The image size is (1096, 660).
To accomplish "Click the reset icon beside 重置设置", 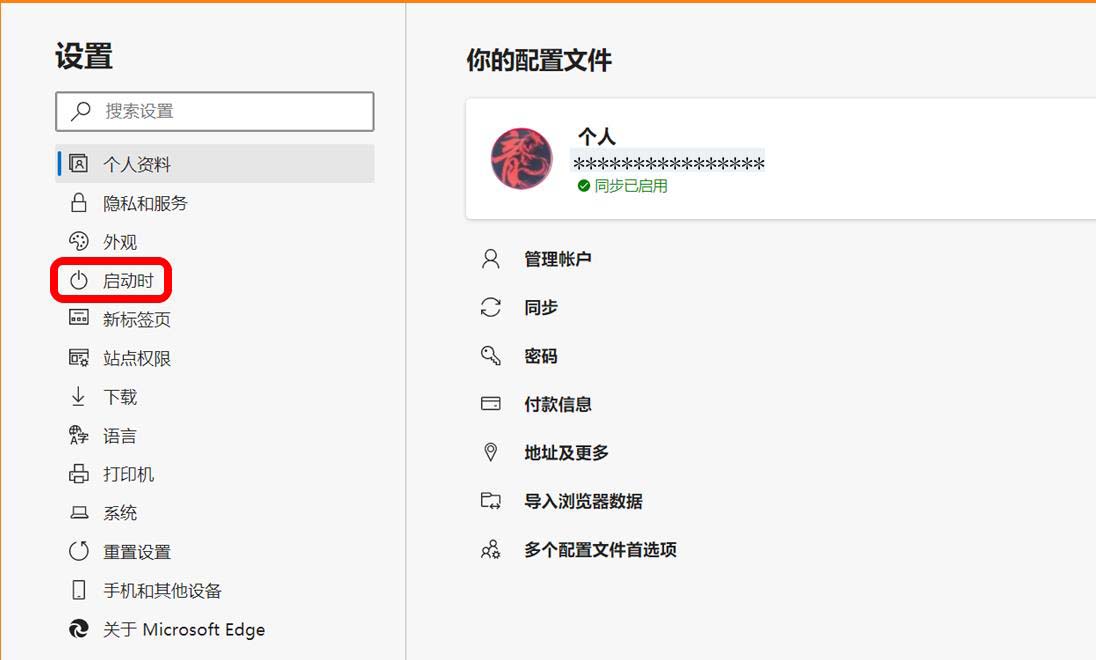I will click(x=79, y=551).
